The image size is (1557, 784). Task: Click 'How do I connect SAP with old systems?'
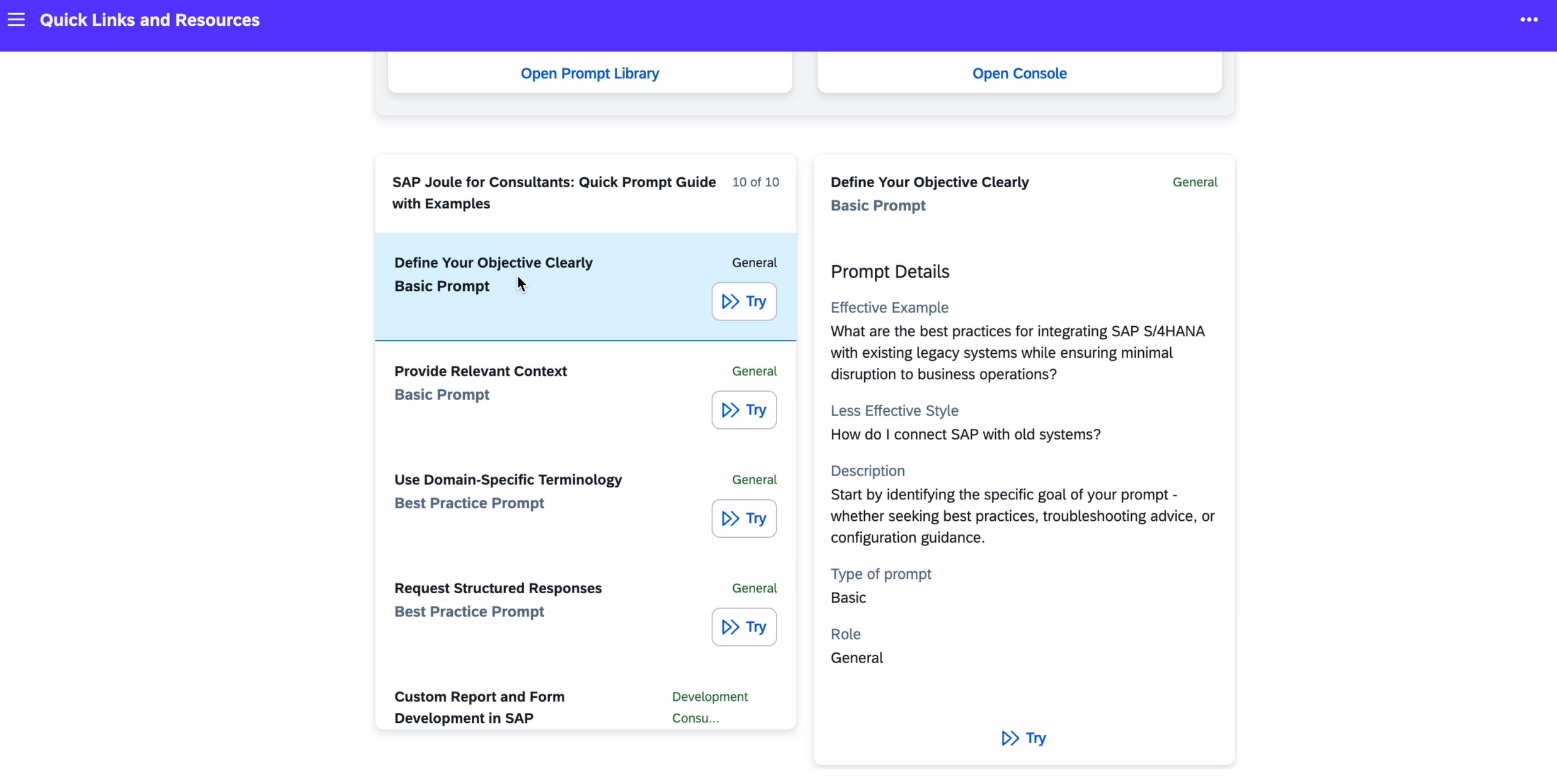[x=966, y=435]
